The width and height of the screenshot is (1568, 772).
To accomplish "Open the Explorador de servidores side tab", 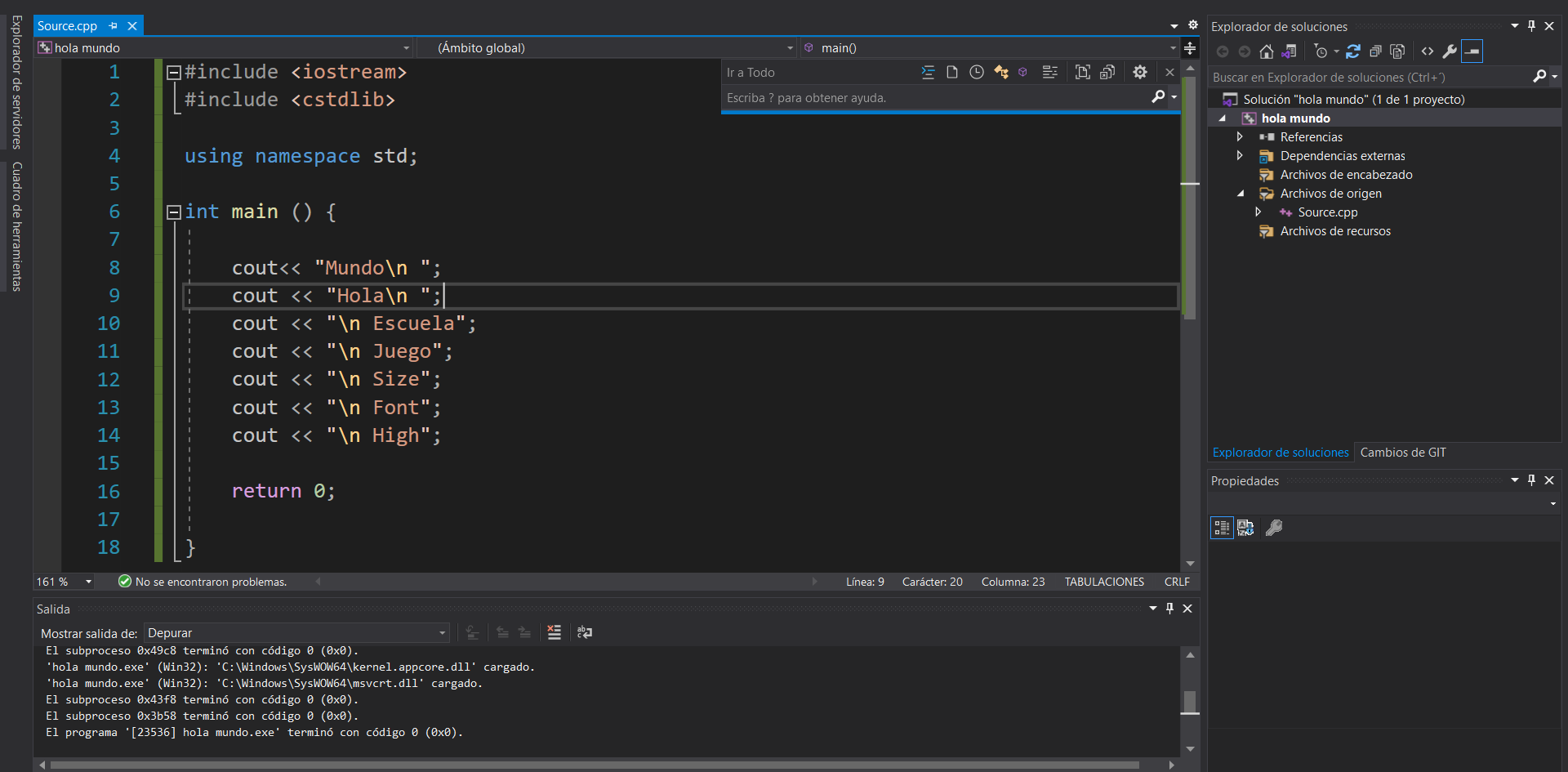I will [x=16, y=82].
